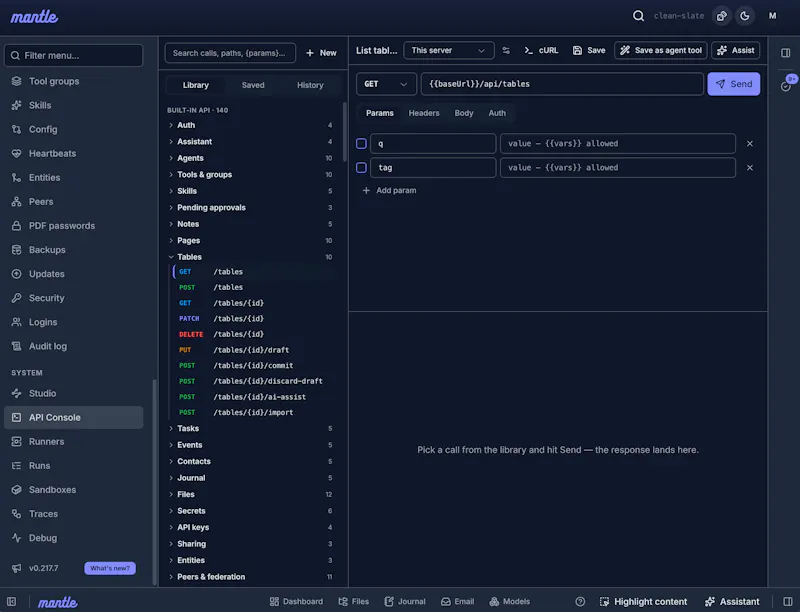Open Runners in sidebar
The width and height of the screenshot is (800, 612).
pyautogui.click(x=73, y=441)
